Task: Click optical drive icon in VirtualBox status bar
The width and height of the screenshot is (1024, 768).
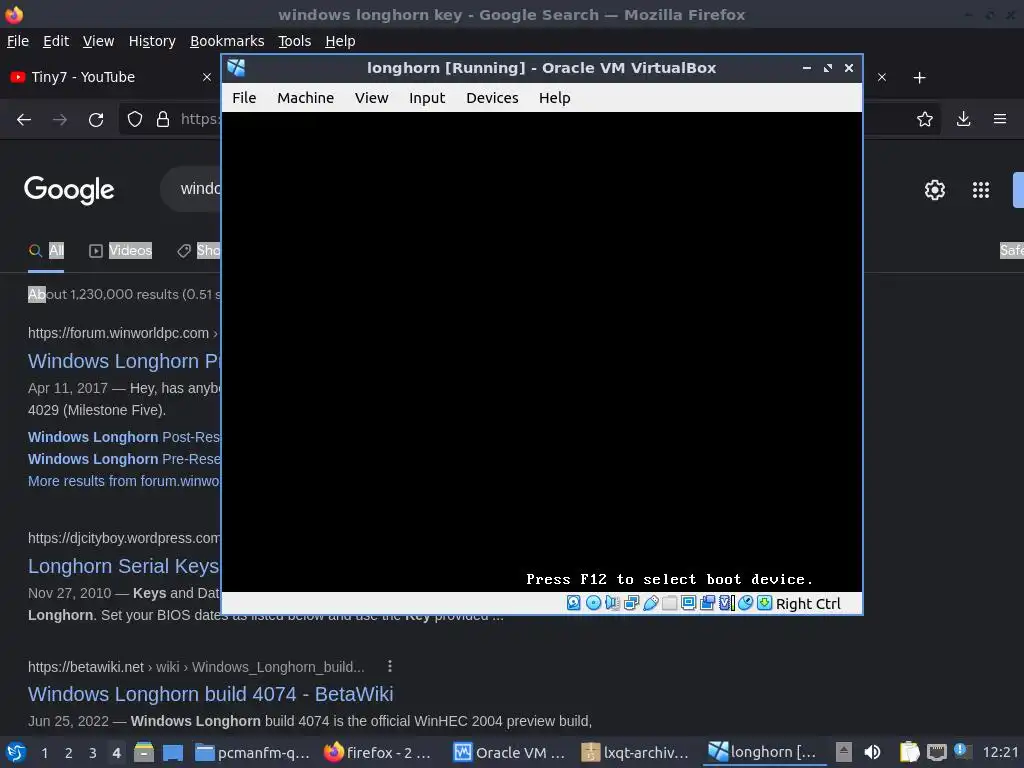Action: [593, 603]
